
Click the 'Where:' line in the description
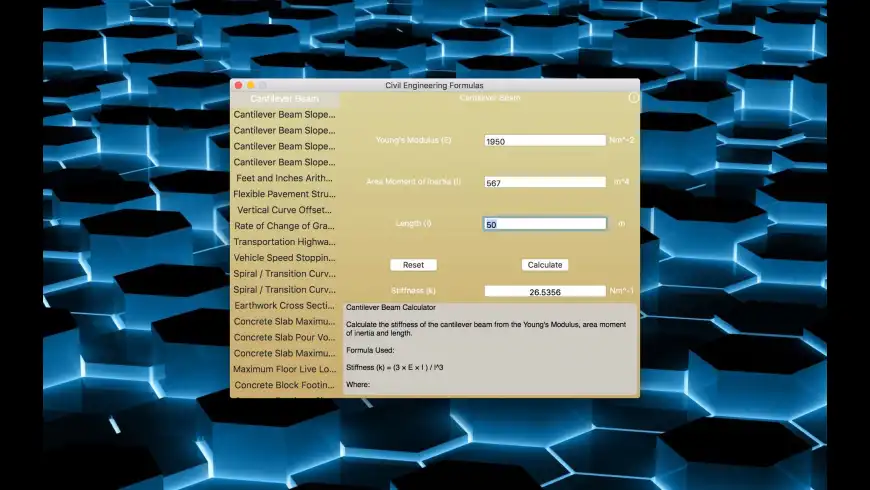[x=358, y=385]
